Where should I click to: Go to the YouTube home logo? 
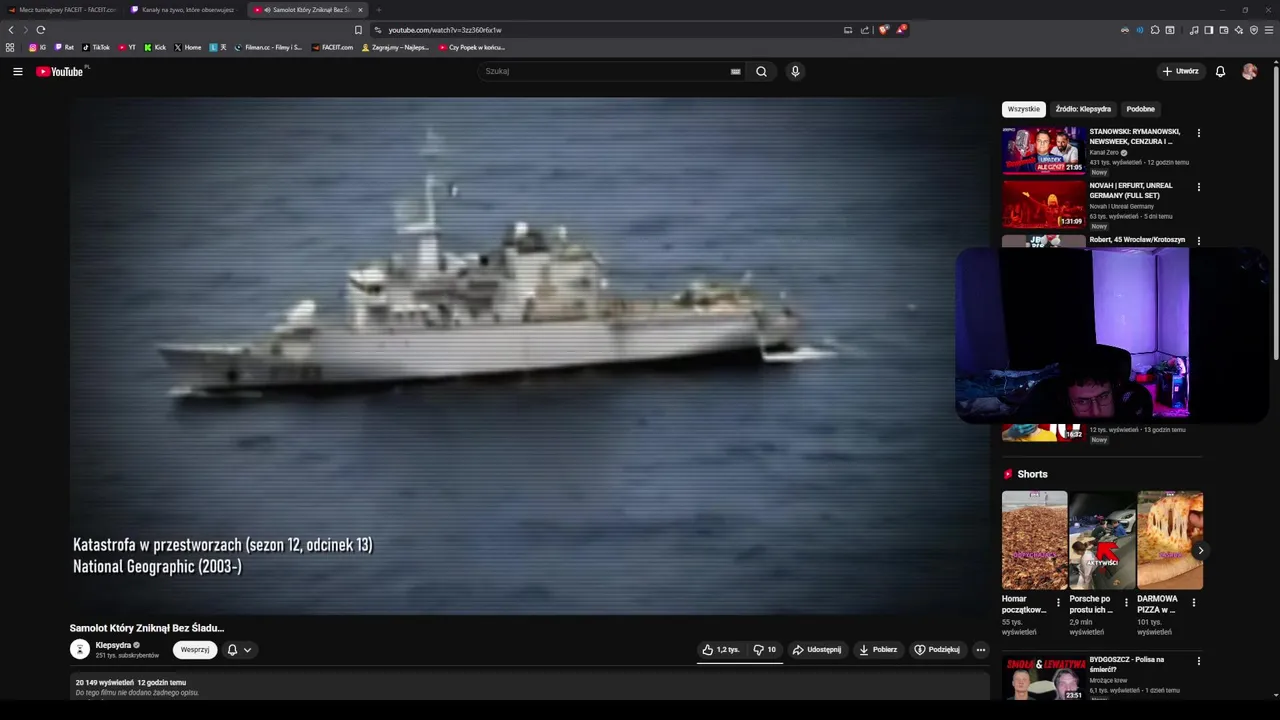pos(60,71)
